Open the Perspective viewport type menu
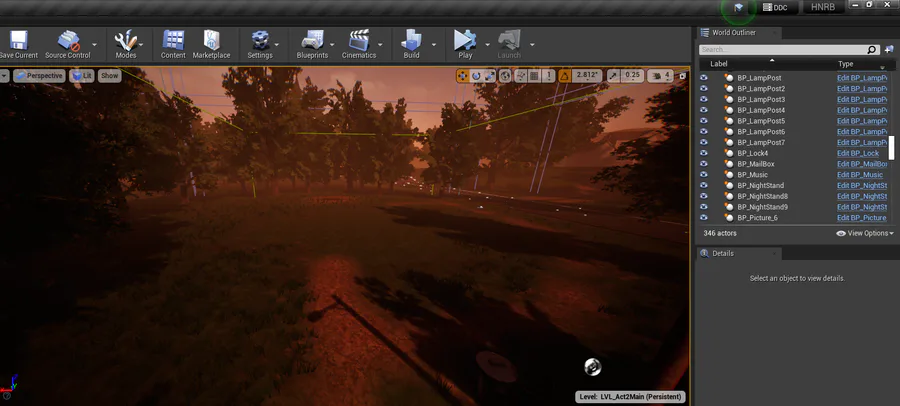900x406 pixels. pos(38,76)
